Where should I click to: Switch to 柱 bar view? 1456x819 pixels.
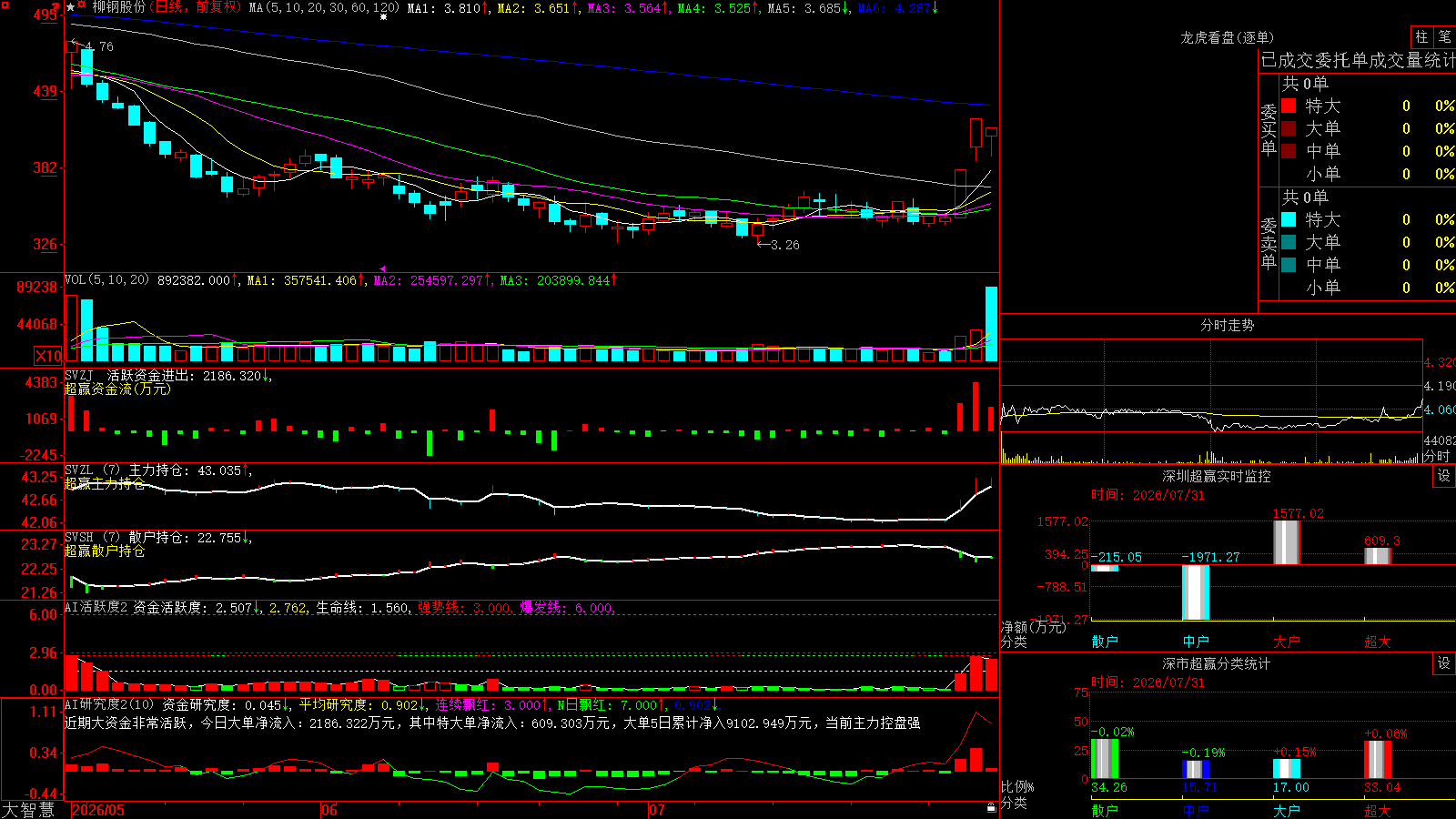click(1421, 36)
